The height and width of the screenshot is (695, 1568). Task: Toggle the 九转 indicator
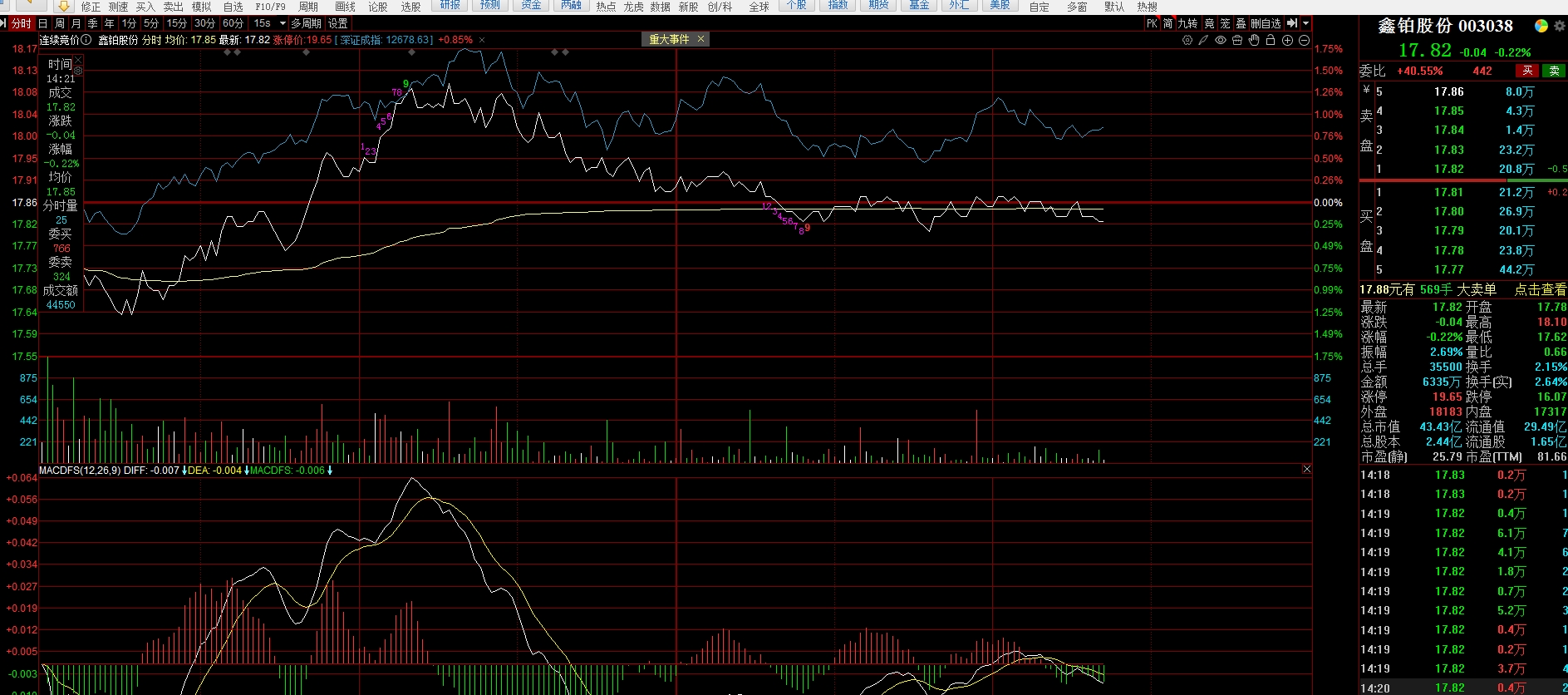(x=1188, y=23)
